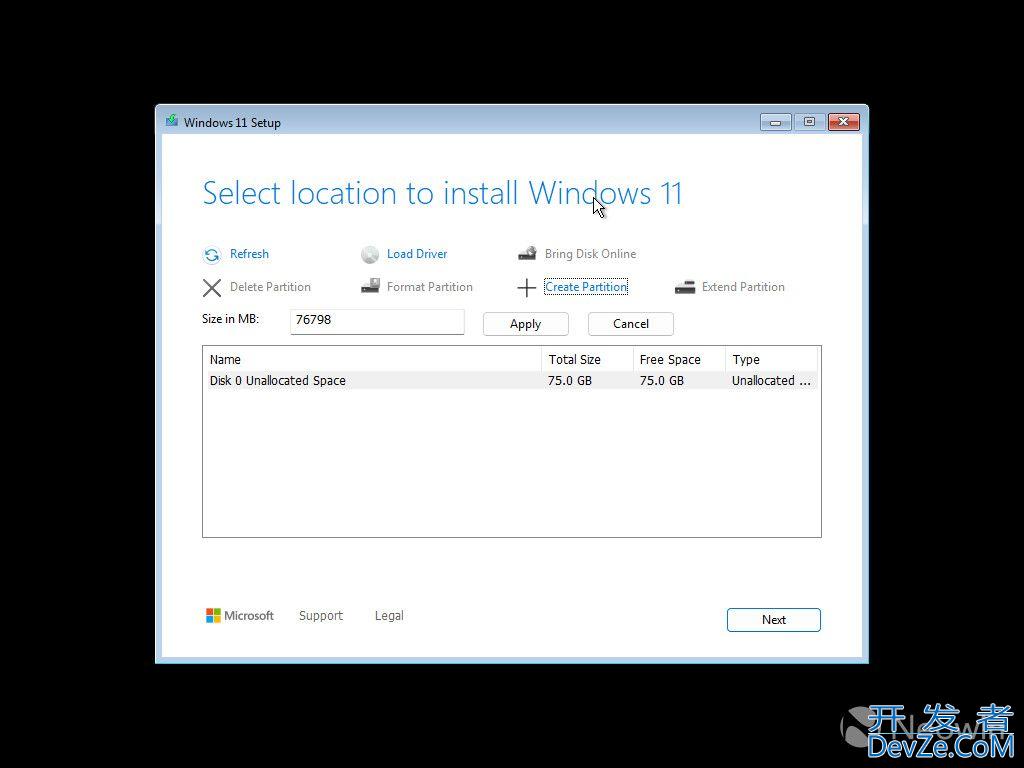1024x768 pixels.
Task: Click the Delete Partition label
Action: tap(270, 287)
